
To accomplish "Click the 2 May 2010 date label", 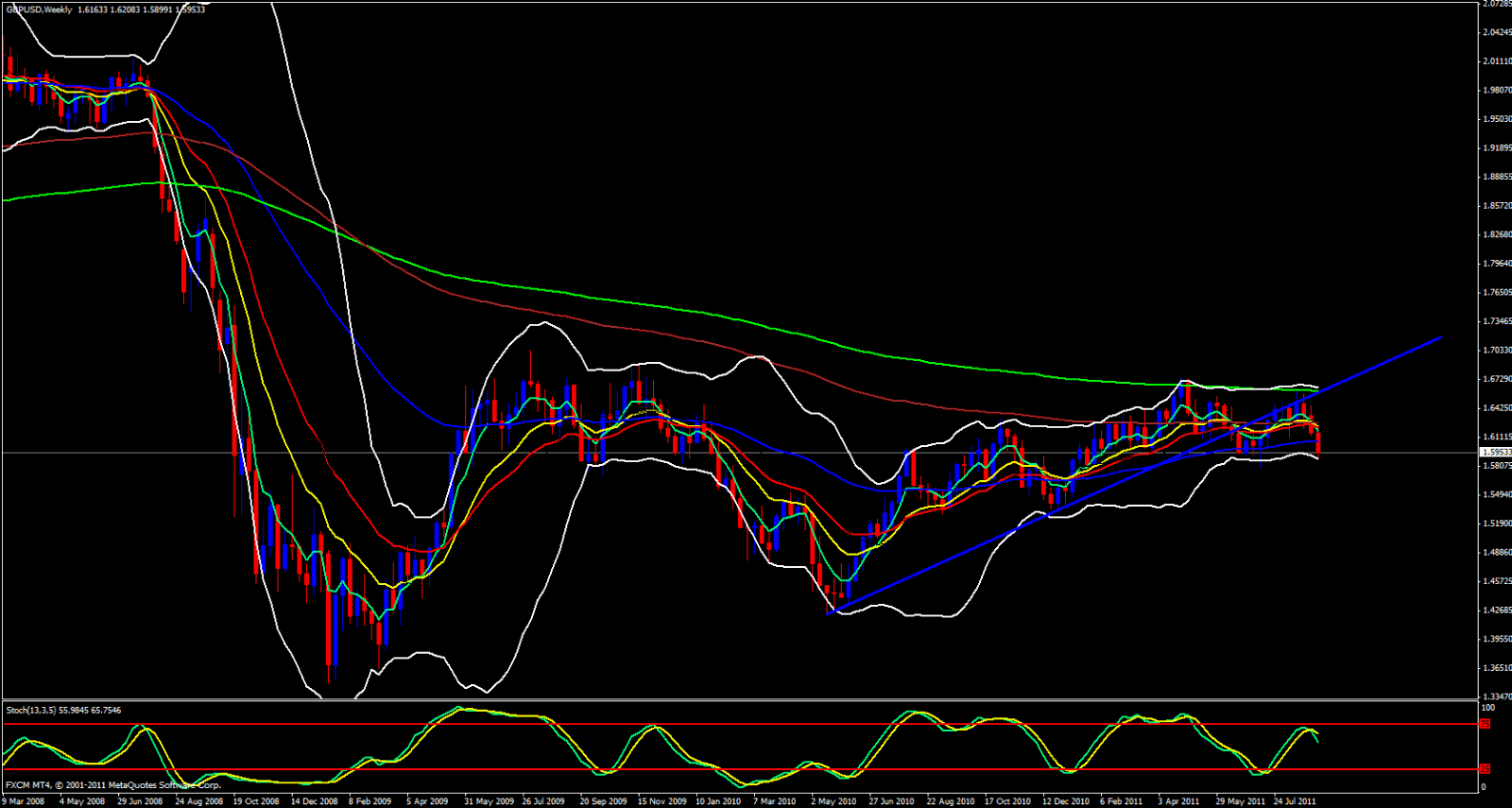I will 833,801.
